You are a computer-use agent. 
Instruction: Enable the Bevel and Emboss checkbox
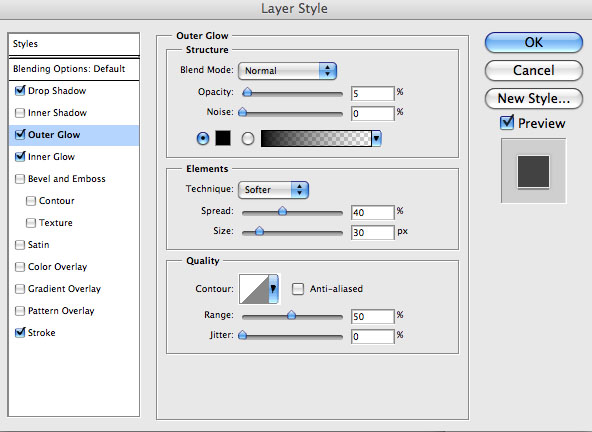point(20,179)
